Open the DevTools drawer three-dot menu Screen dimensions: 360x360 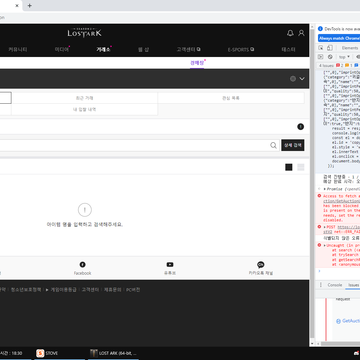321,285
